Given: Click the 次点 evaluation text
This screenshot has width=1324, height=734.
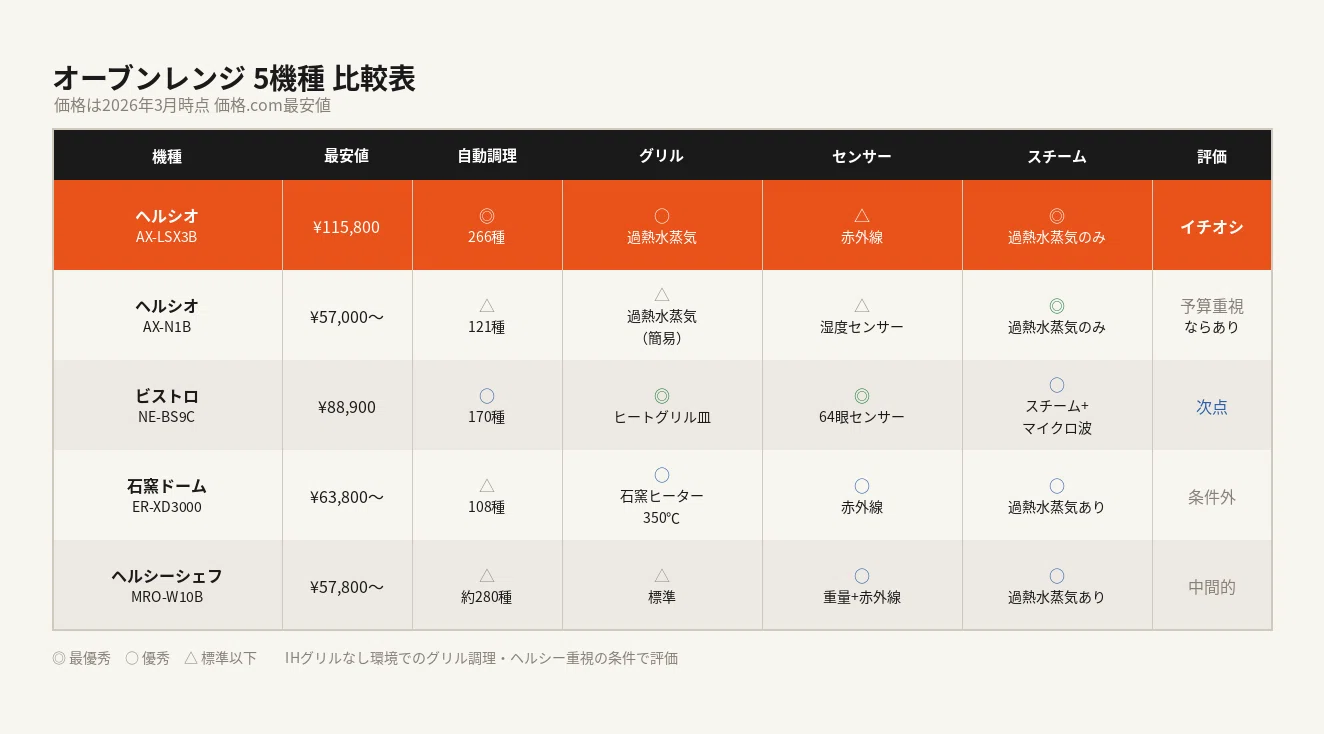Looking at the screenshot, I should 1212,407.
